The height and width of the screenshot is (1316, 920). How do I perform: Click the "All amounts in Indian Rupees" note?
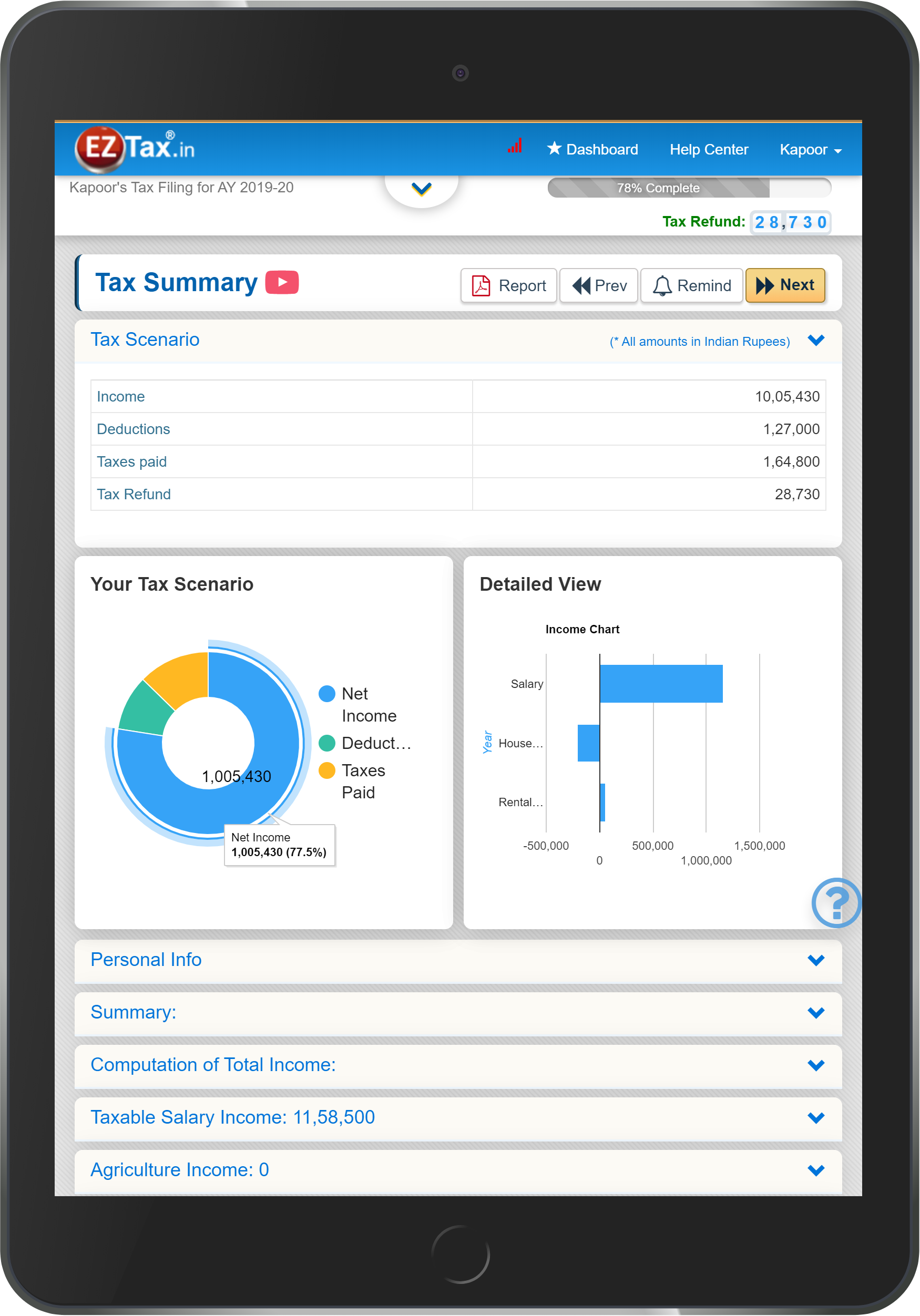pos(700,342)
